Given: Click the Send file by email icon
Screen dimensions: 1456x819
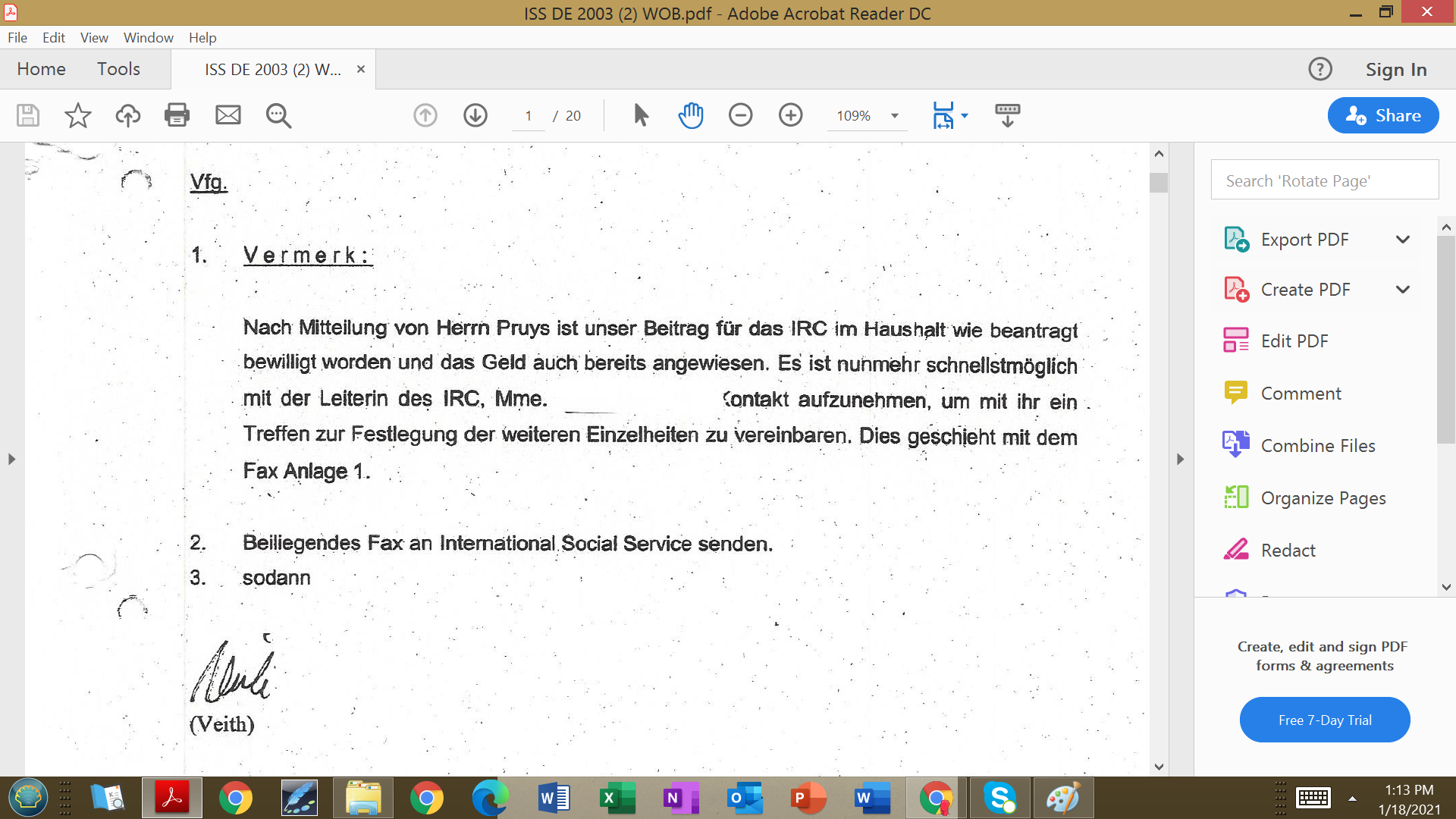Looking at the screenshot, I should pos(227,115).
